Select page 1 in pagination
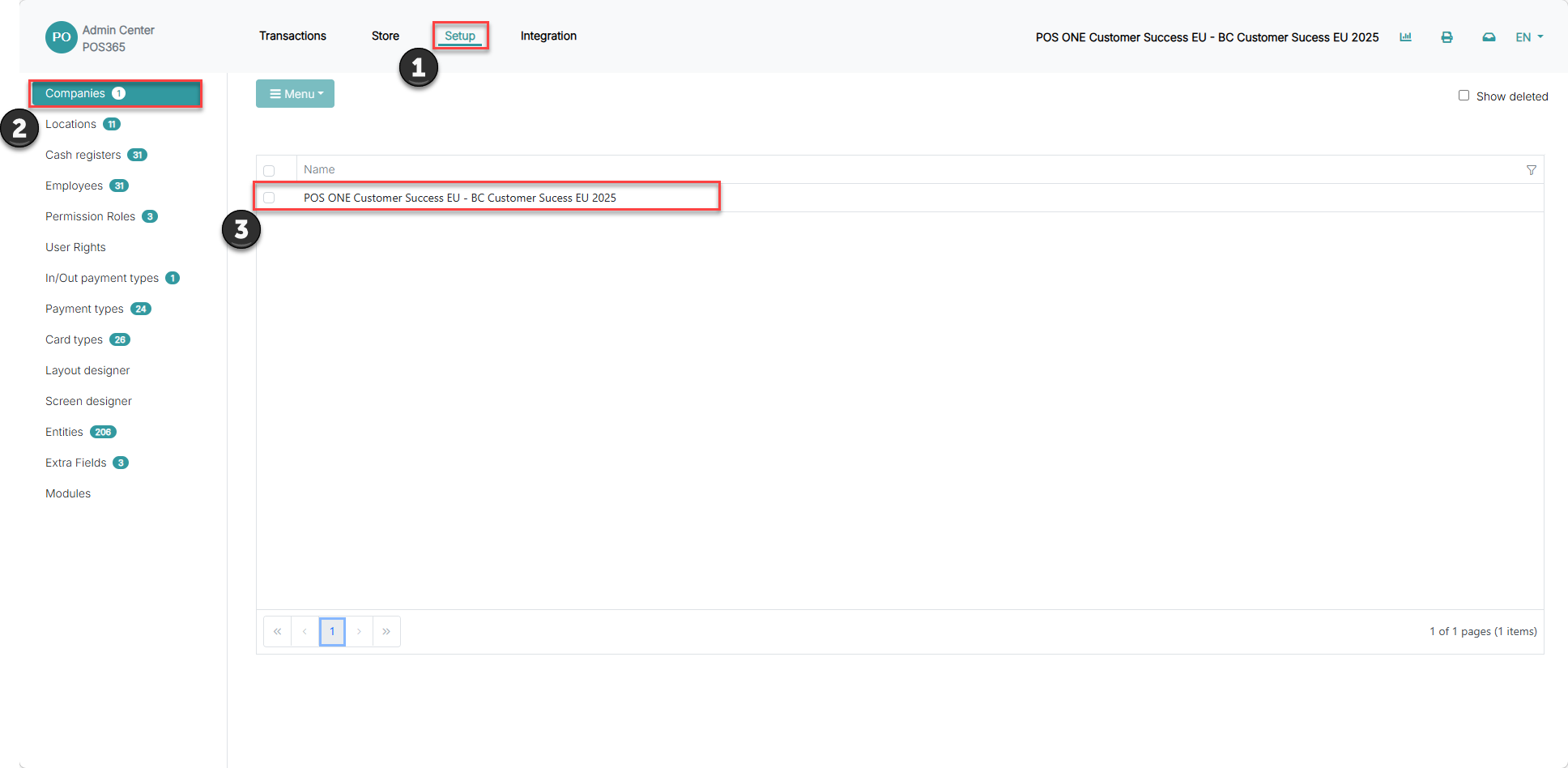This screenshot has width=1568, height=768. pos(332,631)
